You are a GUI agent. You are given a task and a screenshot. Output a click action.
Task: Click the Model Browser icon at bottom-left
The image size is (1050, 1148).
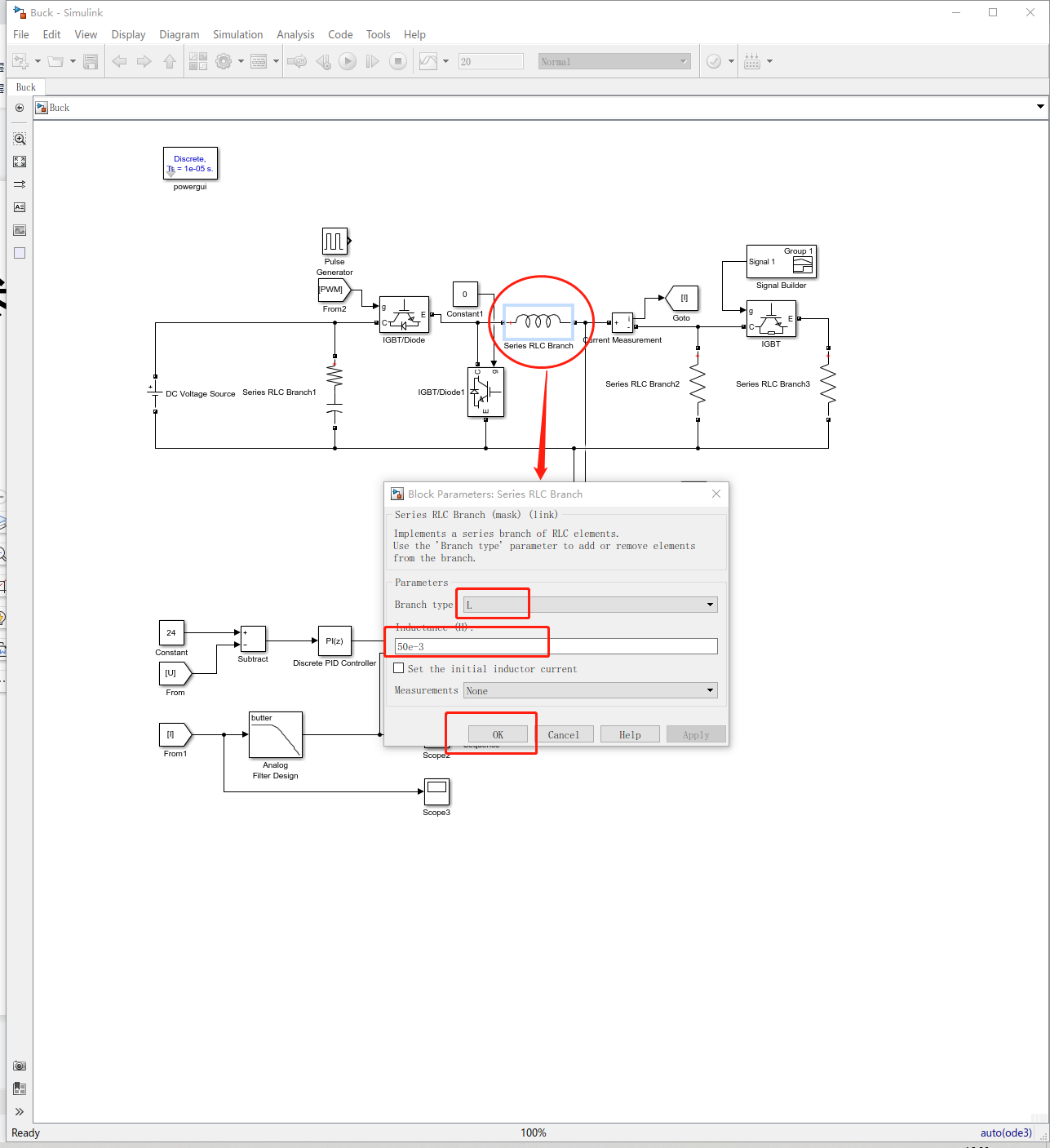coord(20,1088)
